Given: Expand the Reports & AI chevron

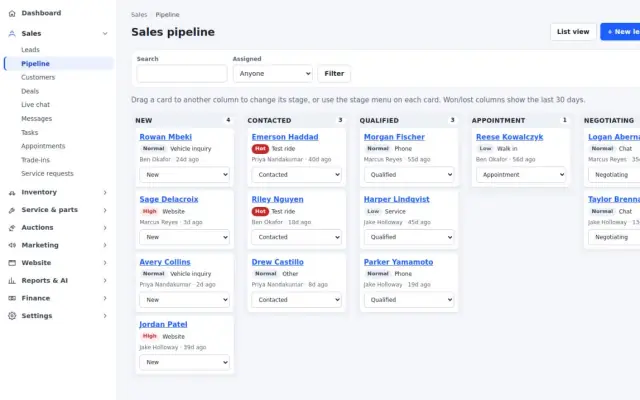Looking at the screenshot, I should (x=105, y=281).
